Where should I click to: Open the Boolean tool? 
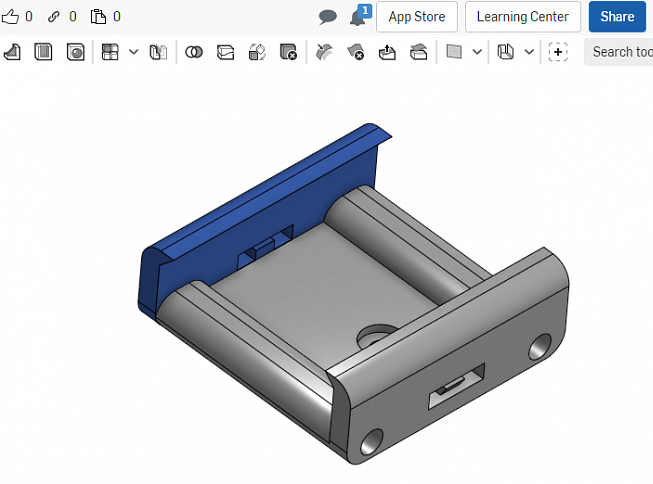pos(194,52)
